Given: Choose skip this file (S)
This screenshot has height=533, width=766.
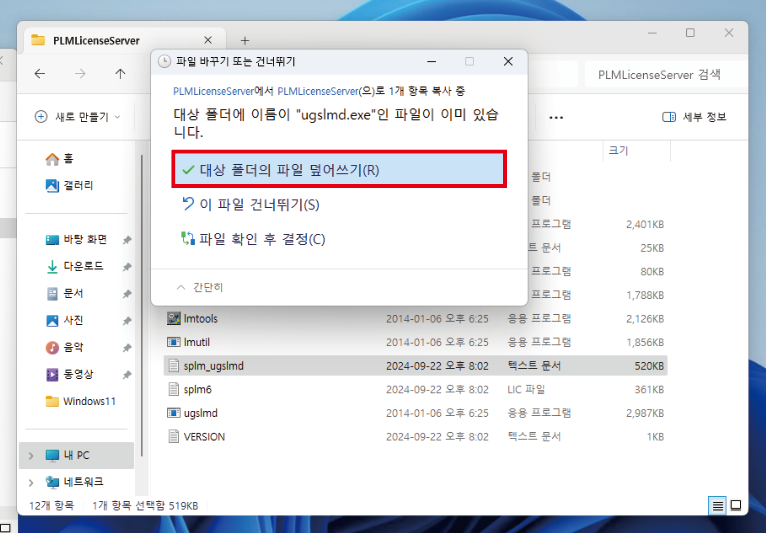Looking at the screenshot, I should coord(250,204).
